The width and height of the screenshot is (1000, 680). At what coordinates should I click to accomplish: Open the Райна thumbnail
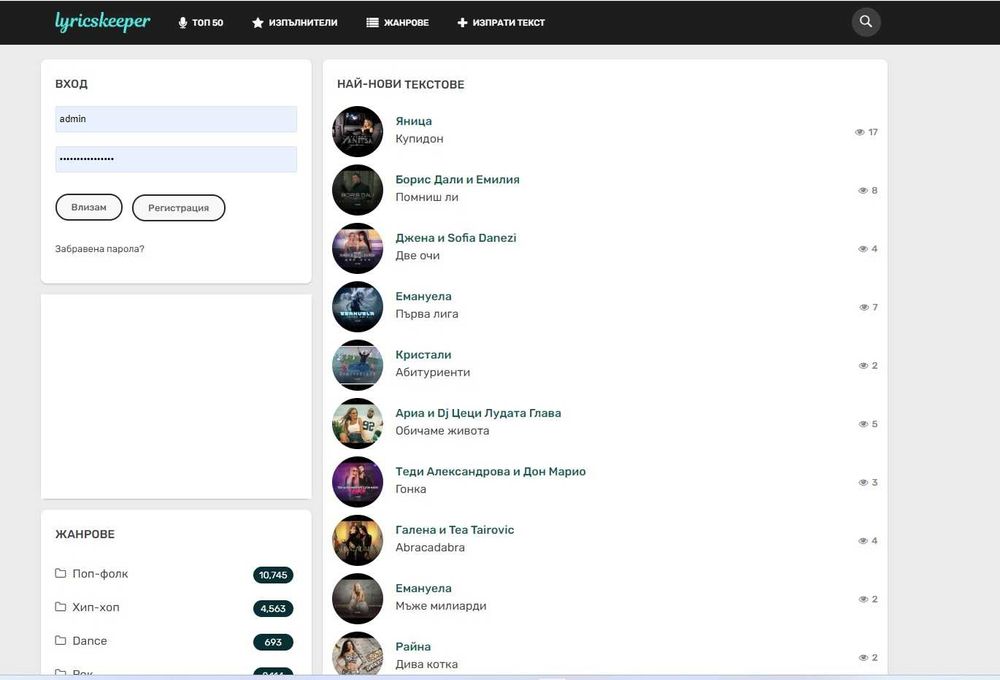pos(358,654)
